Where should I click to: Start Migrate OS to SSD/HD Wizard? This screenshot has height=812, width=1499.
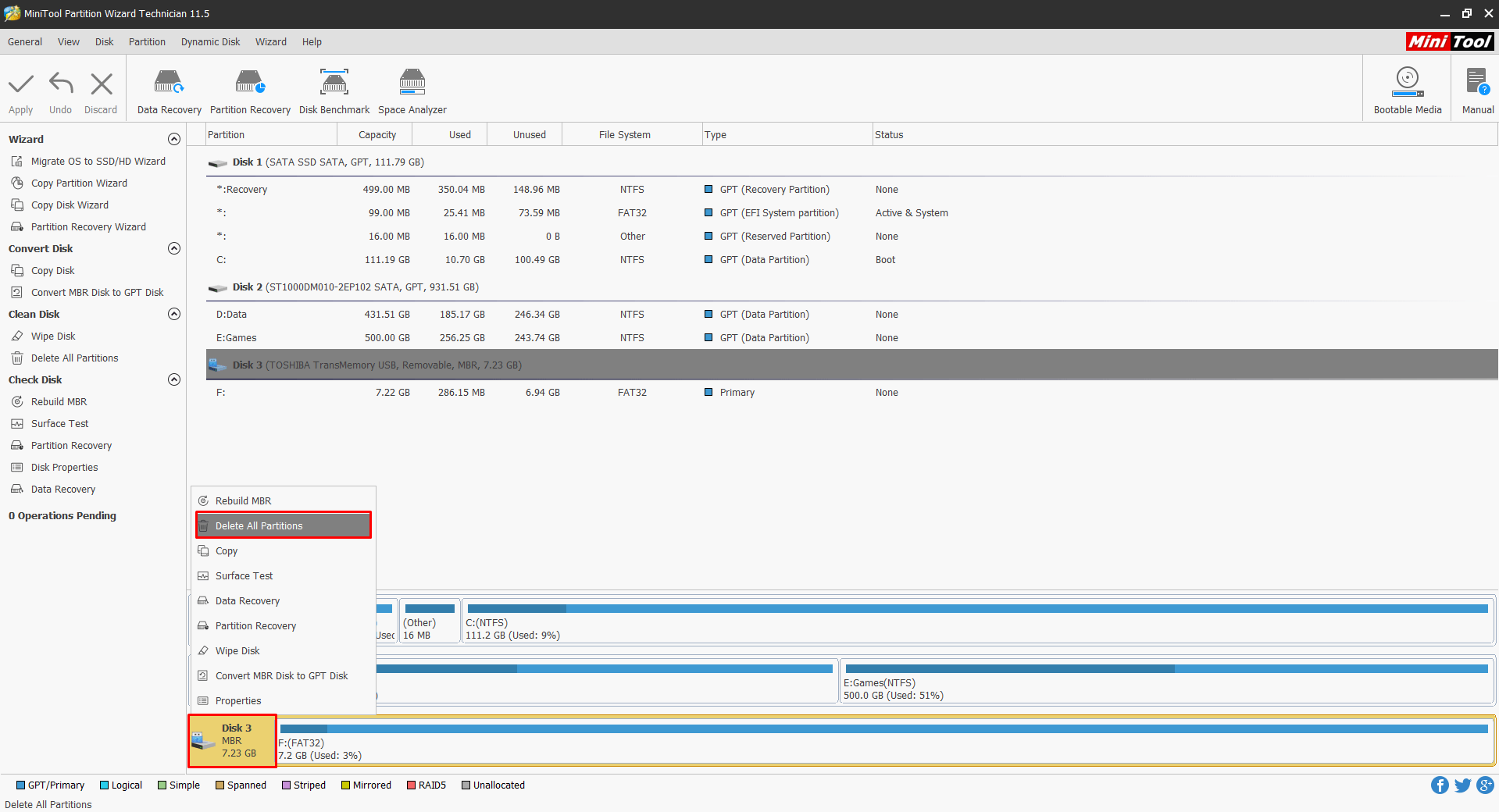tap(98, 162)
